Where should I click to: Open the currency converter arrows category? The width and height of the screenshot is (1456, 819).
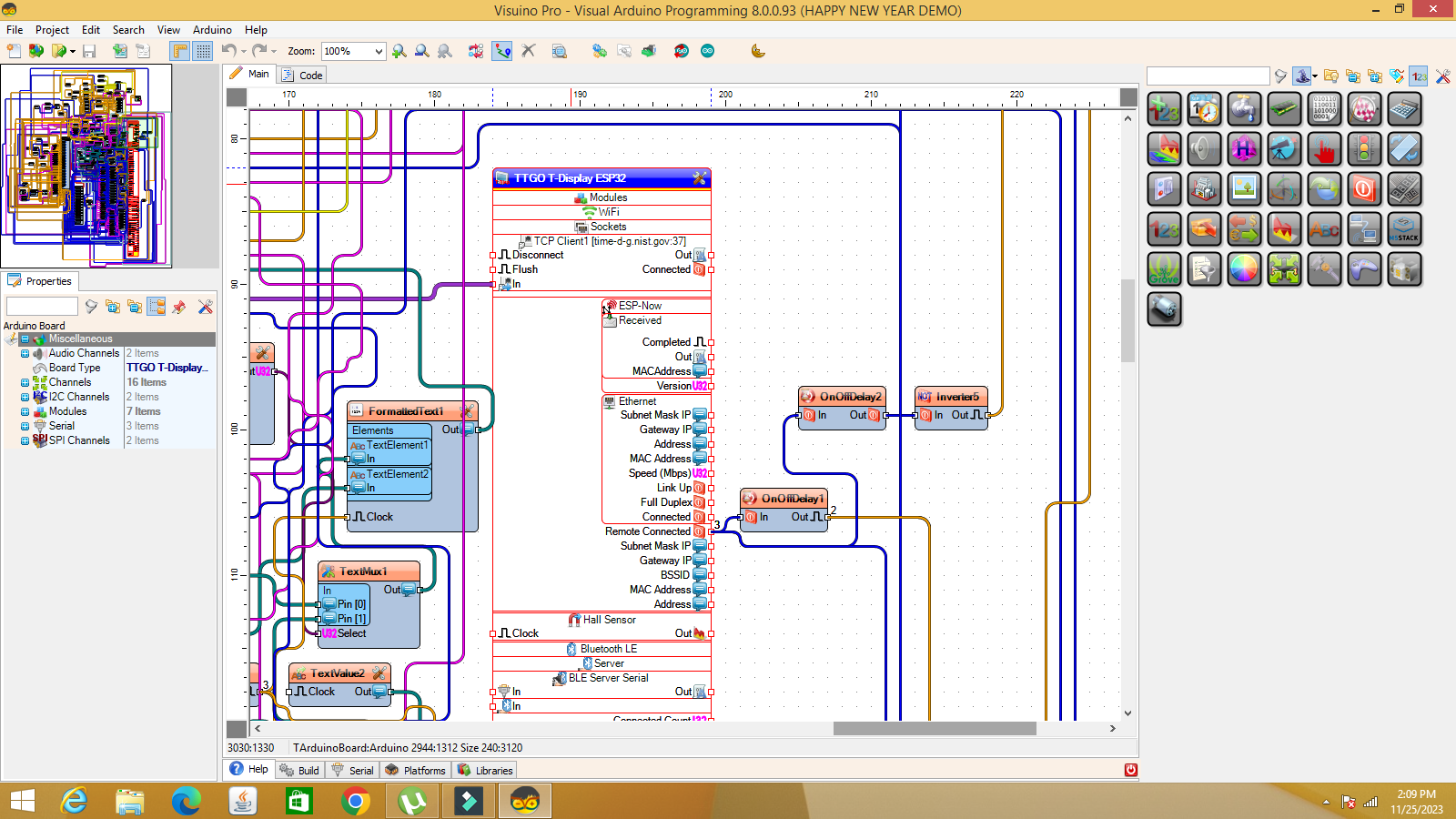[x=1244, y=229]
